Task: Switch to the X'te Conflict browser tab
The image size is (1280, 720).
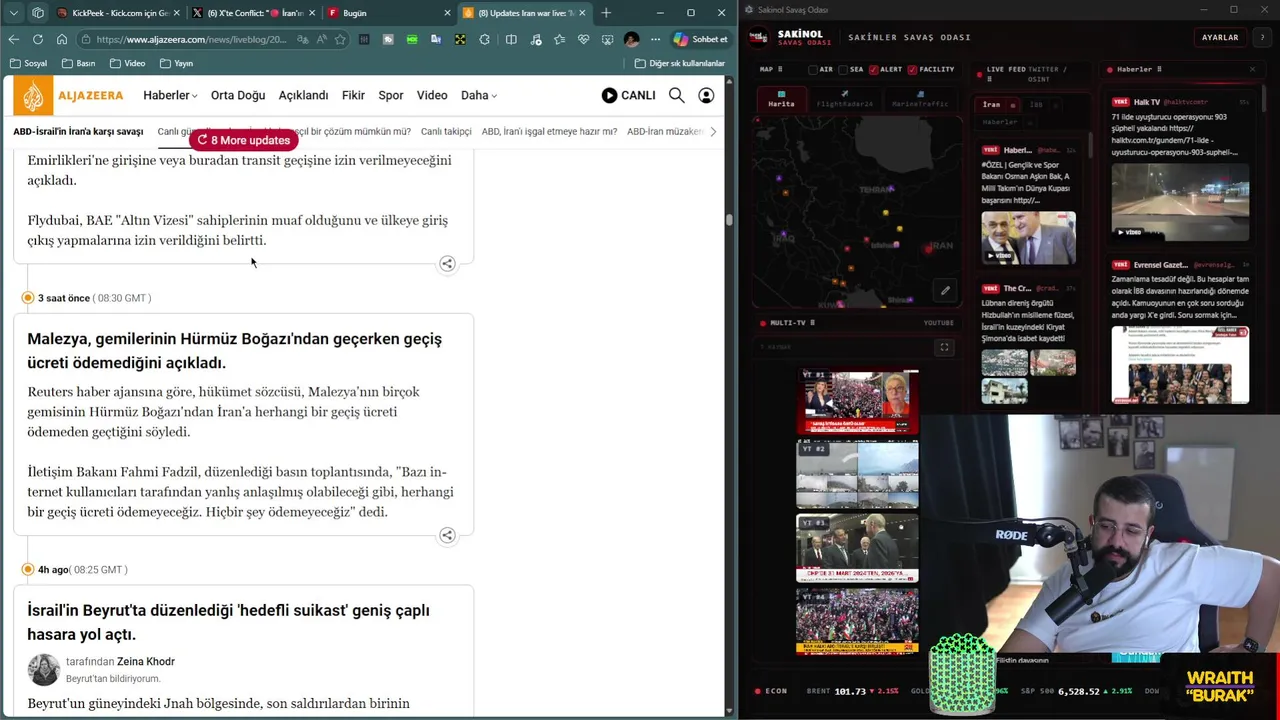Action: (x=254, y=13)
